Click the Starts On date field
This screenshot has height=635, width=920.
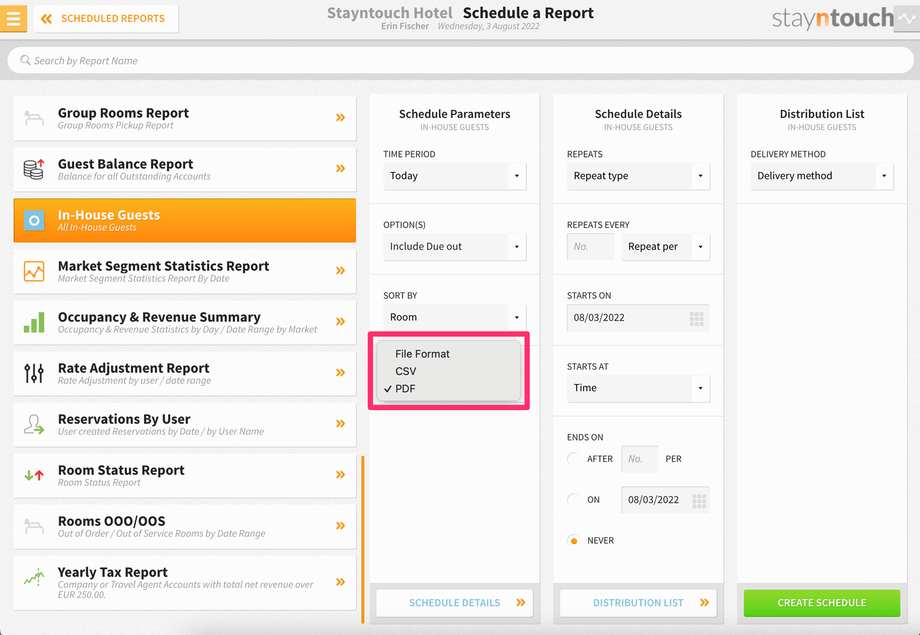(638, 318)
